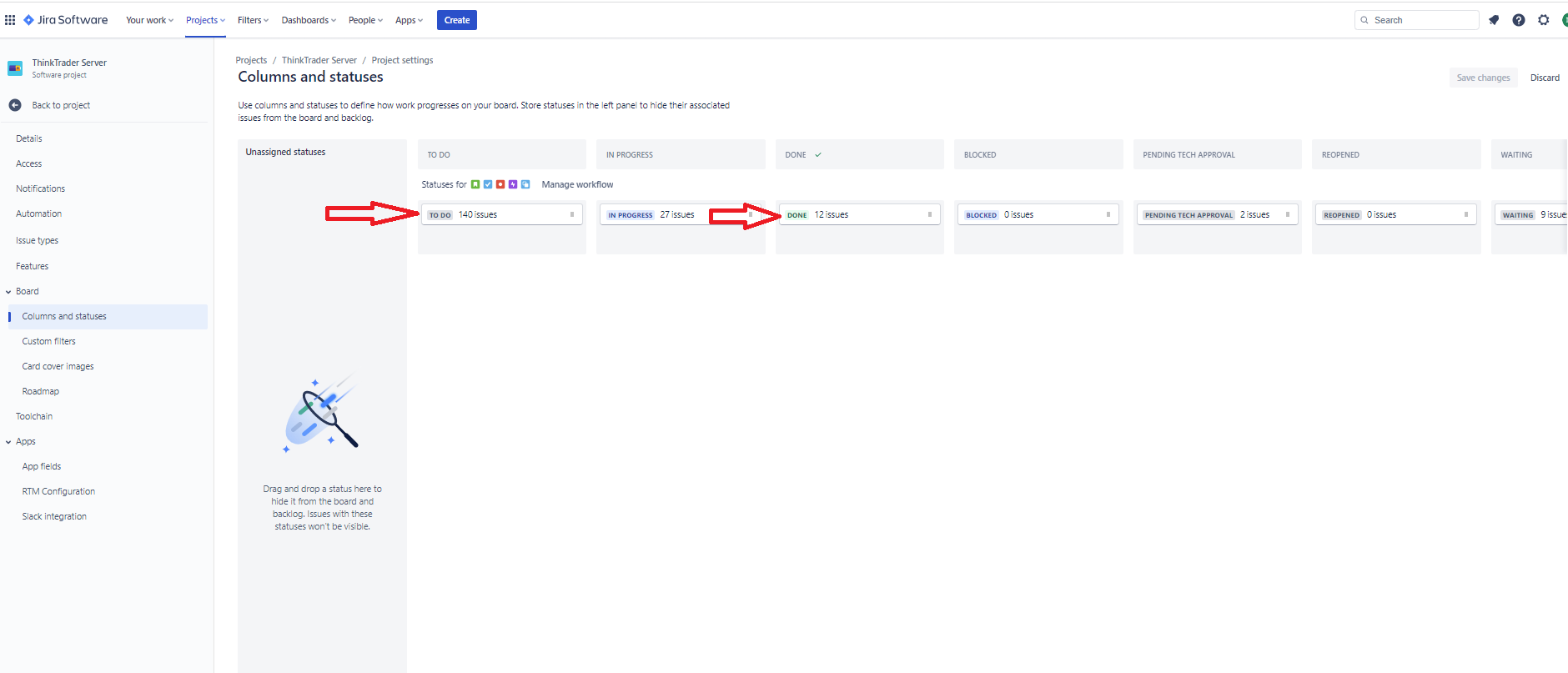Select the blue Task checkbox issue type icon
Image resolution: width=1568 pixels, height=673 pixels.
click(x=488, y=184)
